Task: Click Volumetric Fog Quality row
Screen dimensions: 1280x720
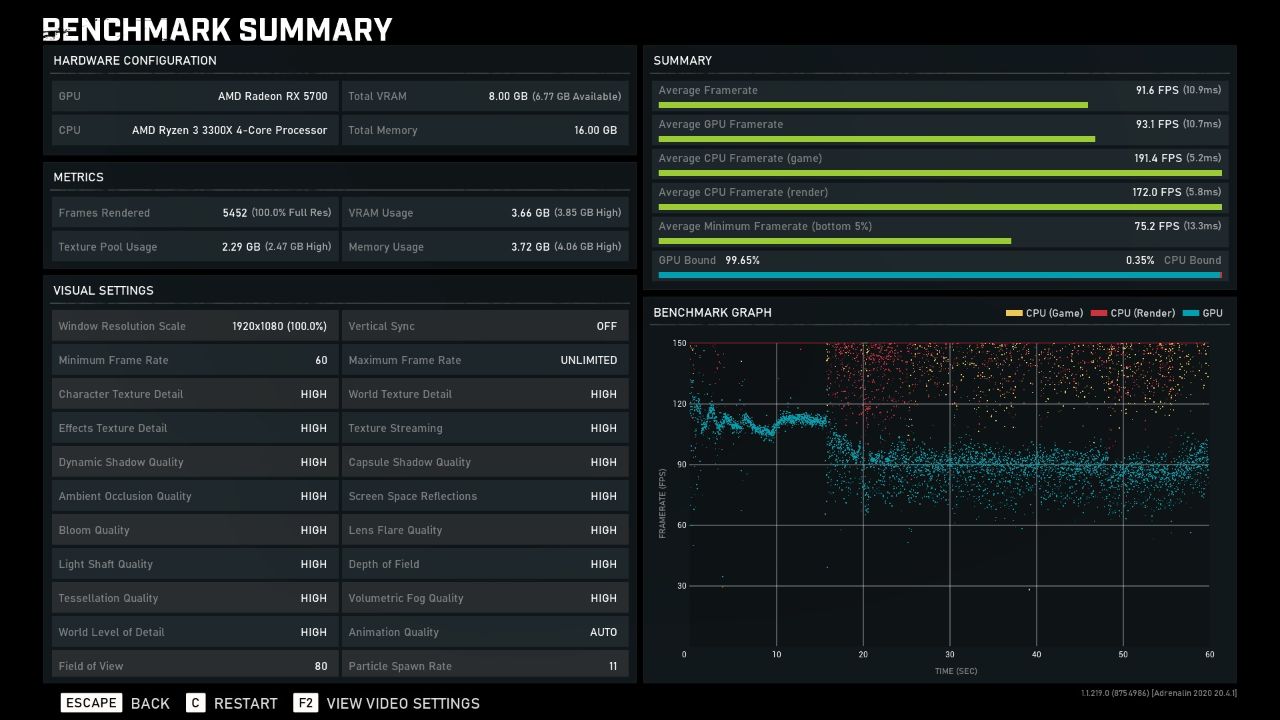Action: point(485,599)
